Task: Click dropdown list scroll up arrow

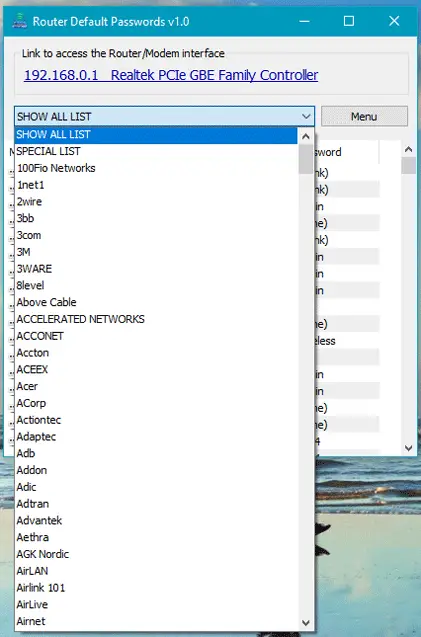Action: (306, 136)
